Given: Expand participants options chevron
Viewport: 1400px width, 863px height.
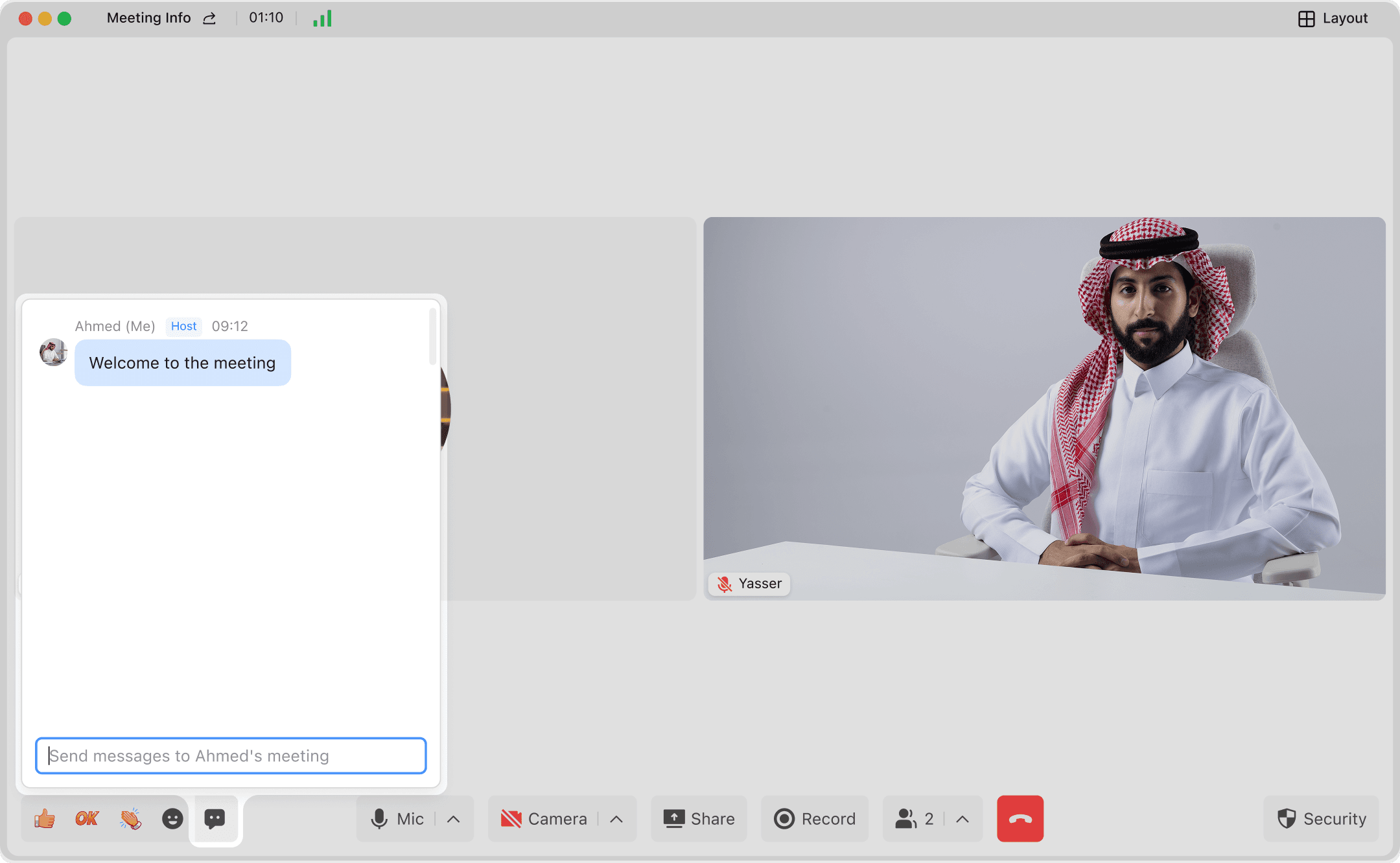Looking at the screenshot, I should [x=962, y=819].
